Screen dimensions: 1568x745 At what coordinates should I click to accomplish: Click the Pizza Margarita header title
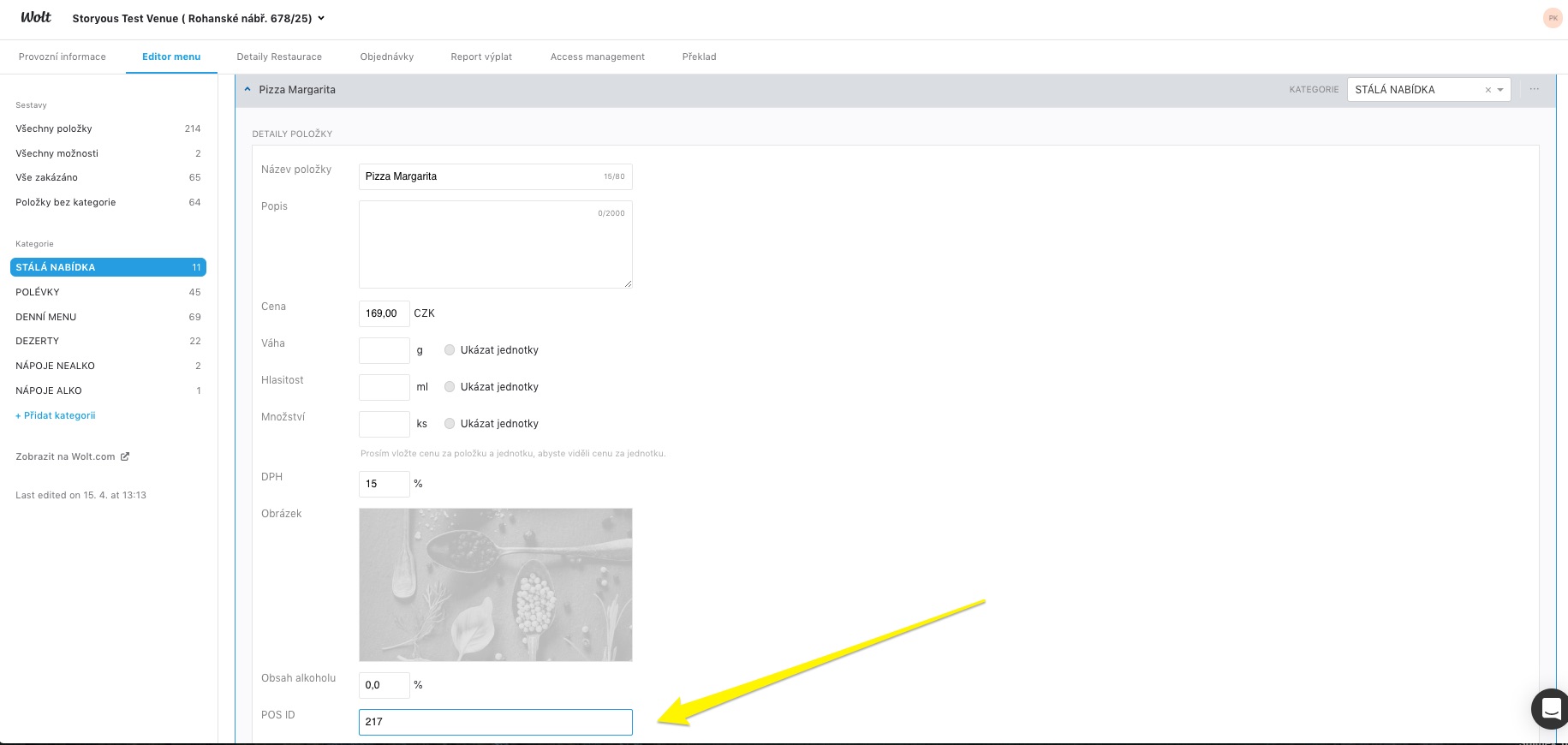[297, 89]
